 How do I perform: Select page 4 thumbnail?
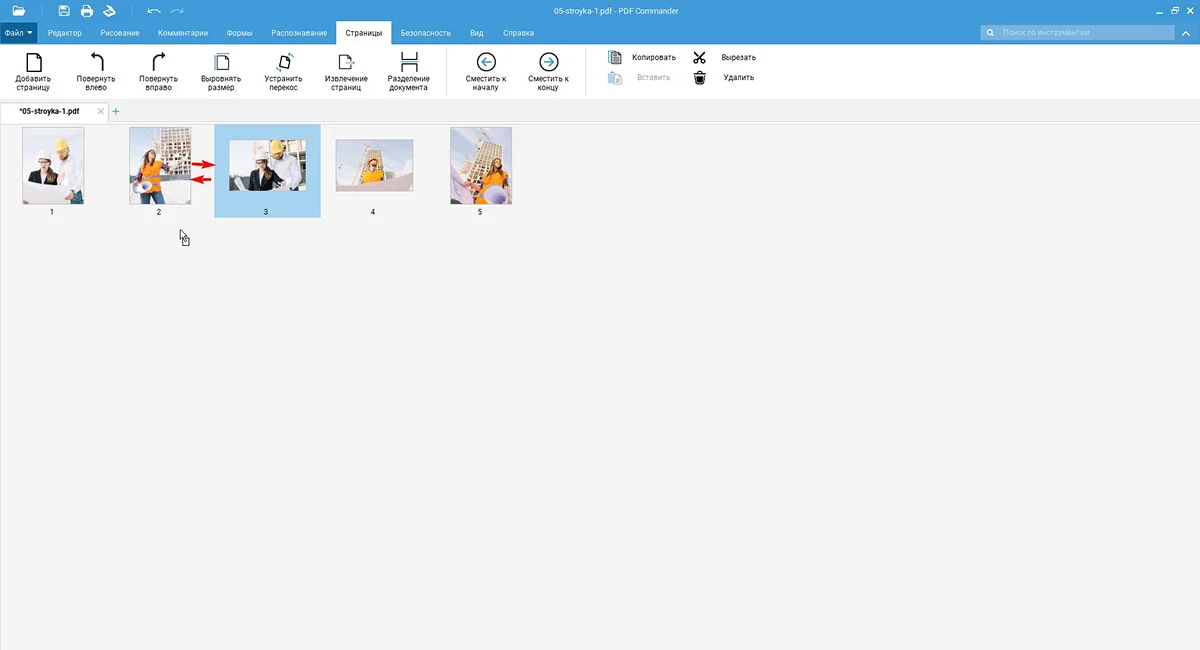click(x=374, y=166)
